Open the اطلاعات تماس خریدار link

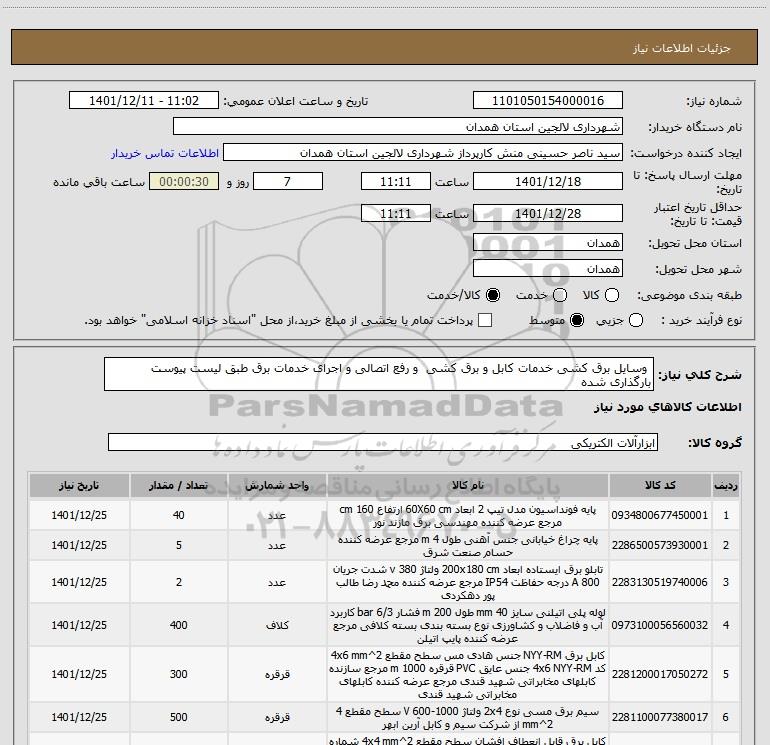click(x=165, y=153)
